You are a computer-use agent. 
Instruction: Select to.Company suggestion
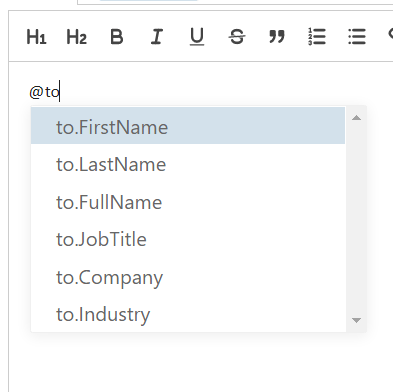coord(188,277)
